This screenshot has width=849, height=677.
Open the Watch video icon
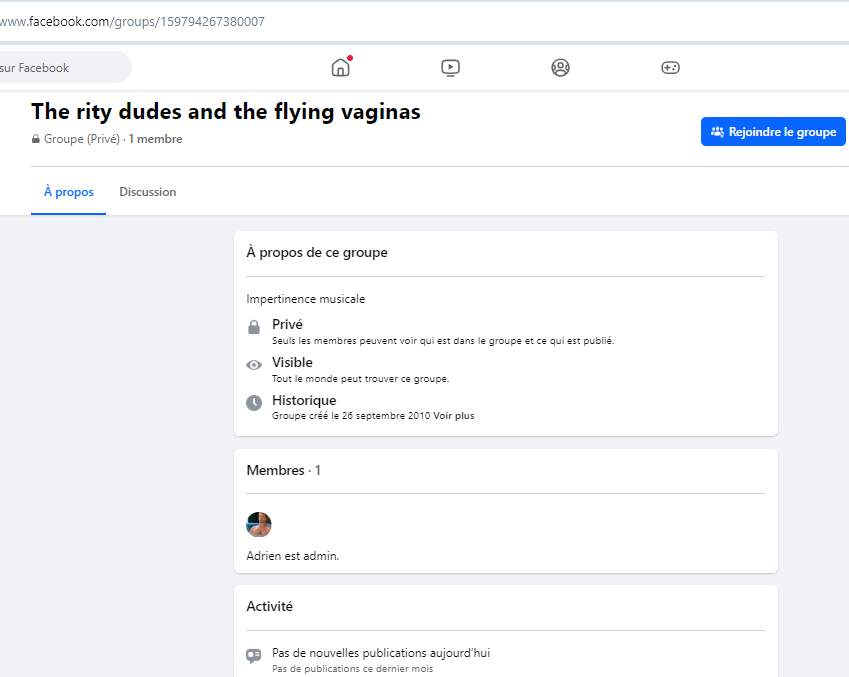(x=450, y=68)
